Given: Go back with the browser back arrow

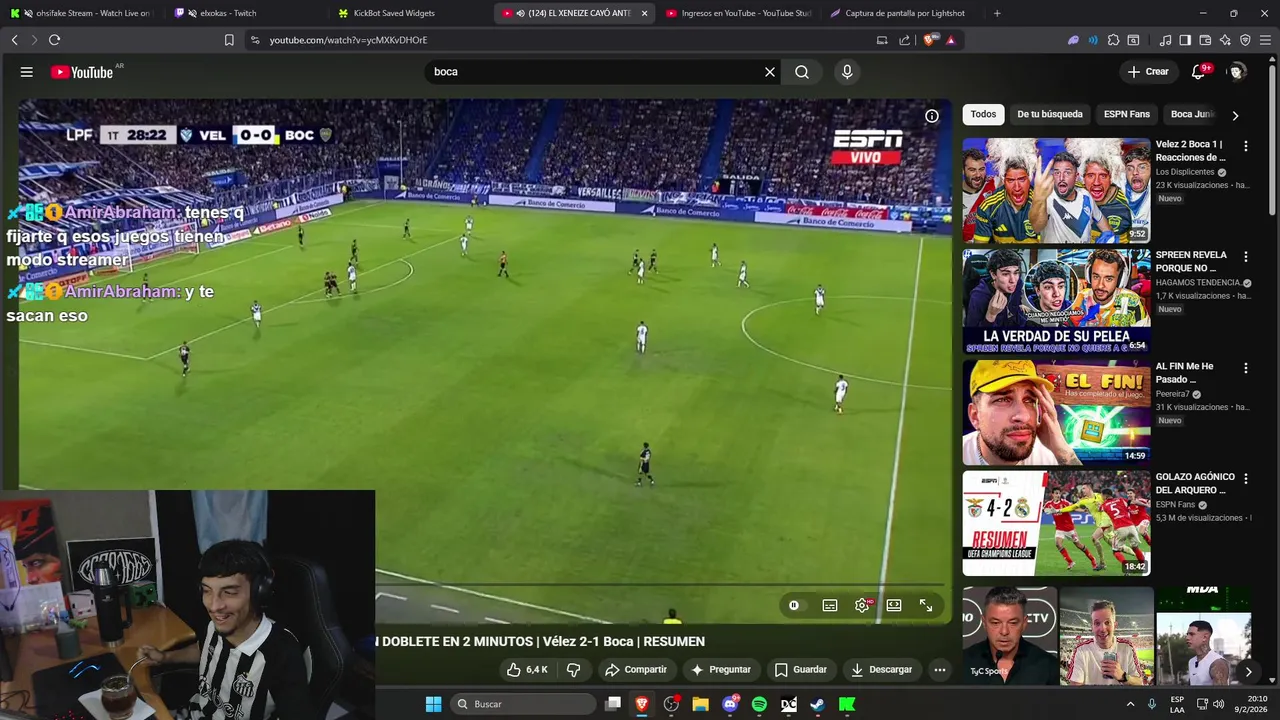Looking at the screenshot, I should click(14, 40).
